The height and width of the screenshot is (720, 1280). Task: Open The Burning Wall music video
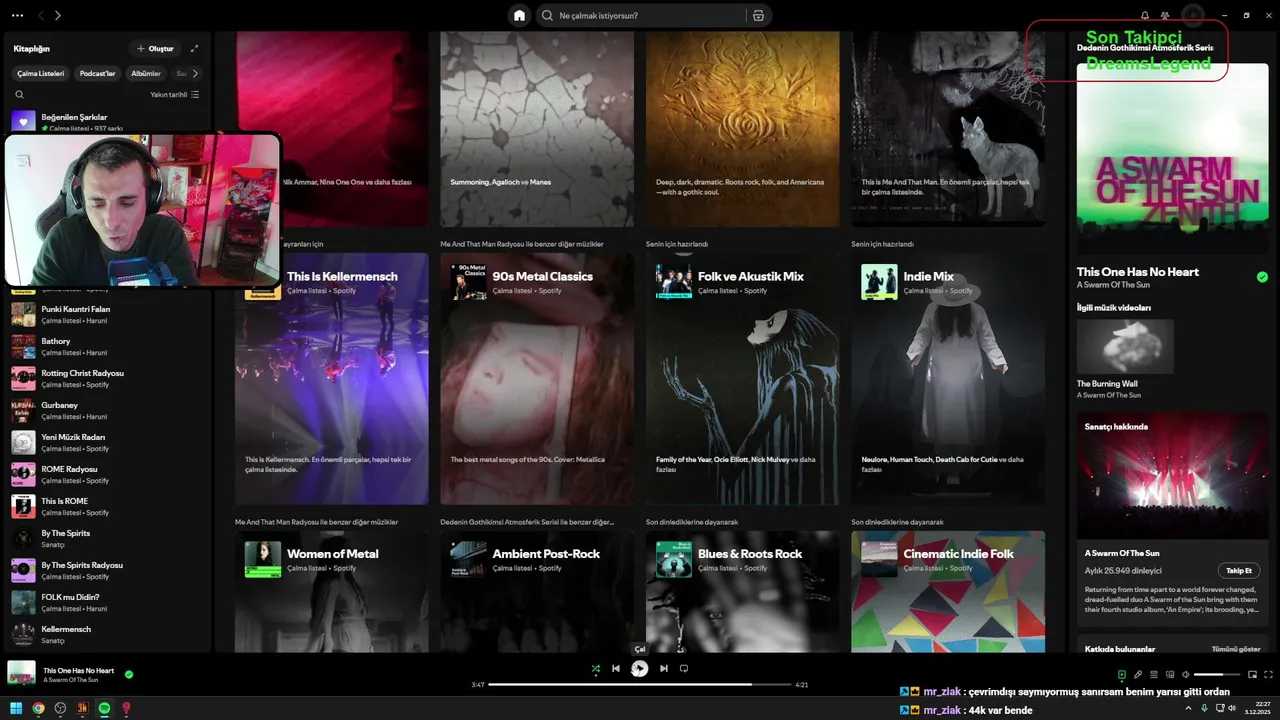point(1126,346)
